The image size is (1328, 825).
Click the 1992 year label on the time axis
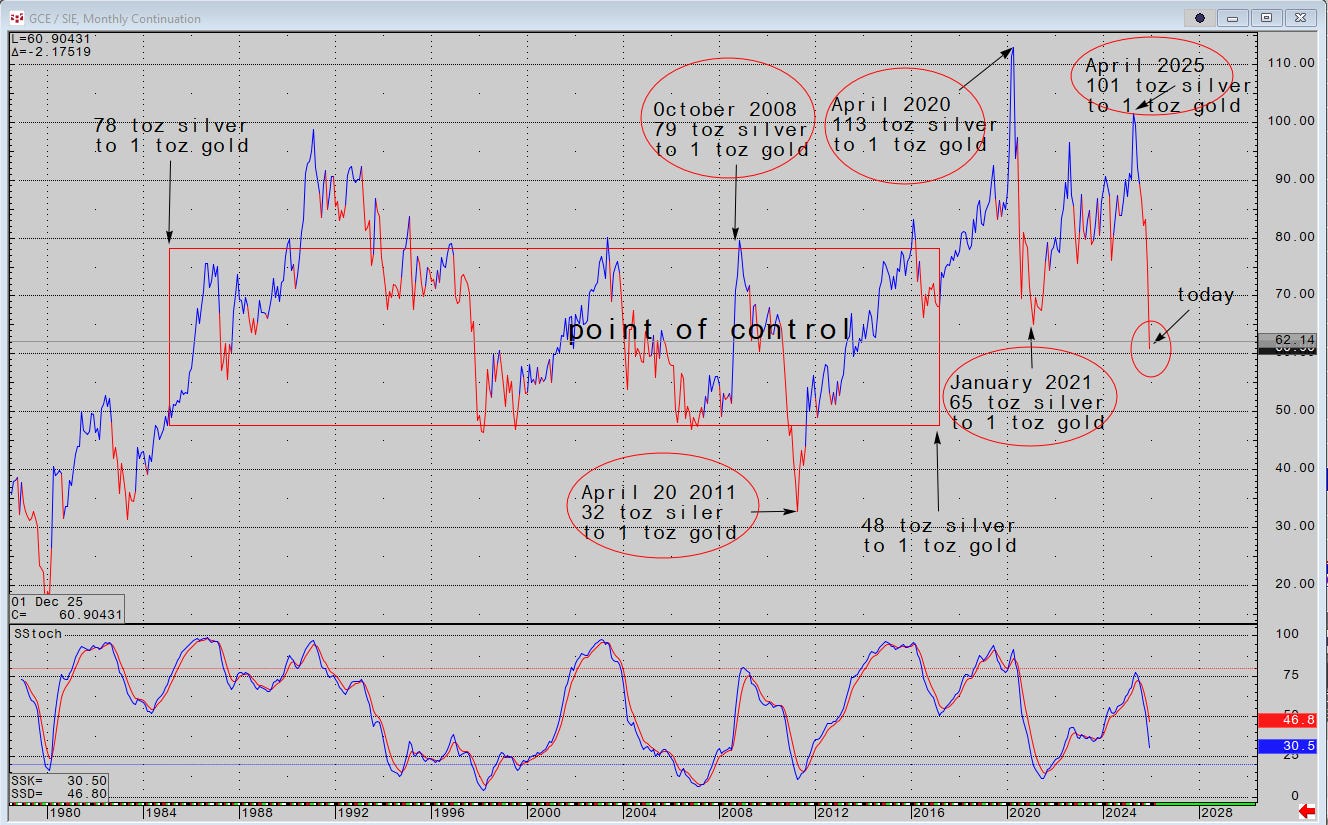click(x=352, y=815)
